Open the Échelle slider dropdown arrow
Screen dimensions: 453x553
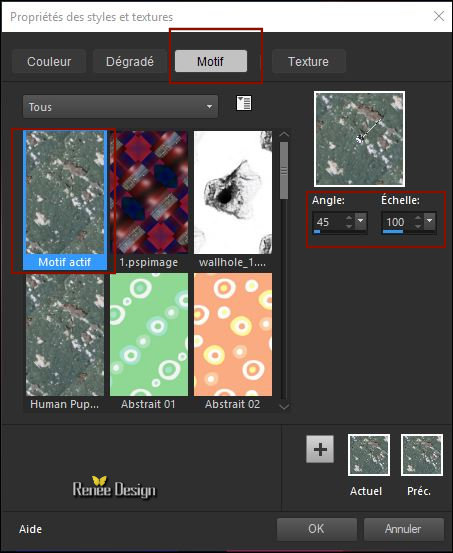pyautogui.click(x=430, y=221)
